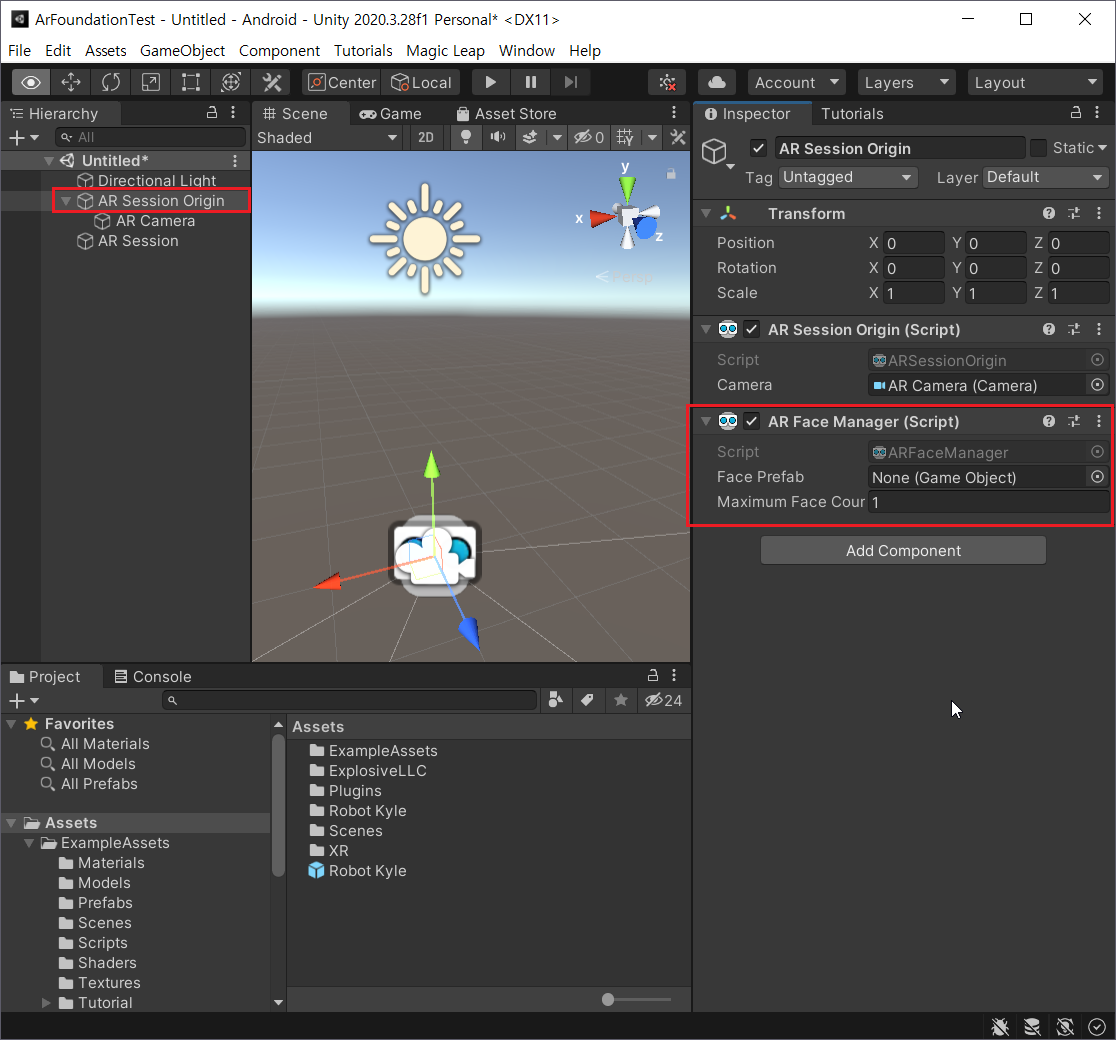Start Play mode
This screenshot has height=1040, width=1116.
tap(490, 83)
